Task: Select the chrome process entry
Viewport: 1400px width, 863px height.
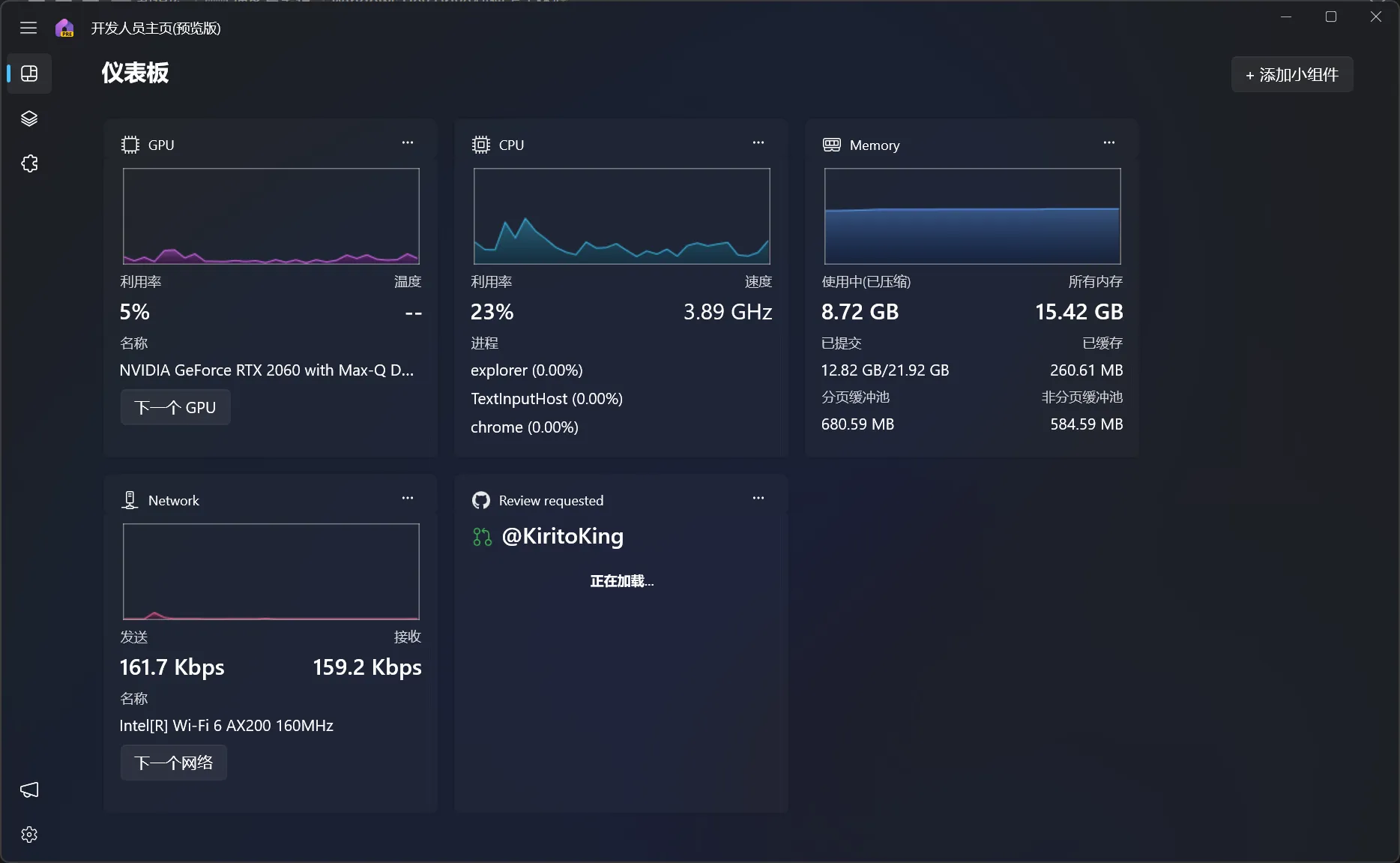Action: [x=525, y=427]
